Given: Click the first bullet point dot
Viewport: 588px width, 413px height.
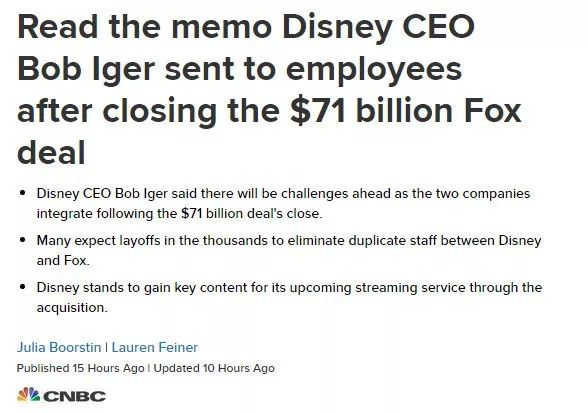Looking at the screenshot, I should pos(23,193).
